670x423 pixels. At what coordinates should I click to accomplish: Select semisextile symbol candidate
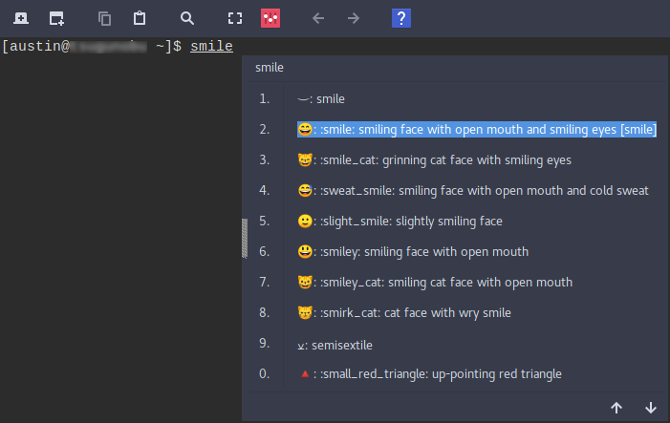tap(335, 345)
